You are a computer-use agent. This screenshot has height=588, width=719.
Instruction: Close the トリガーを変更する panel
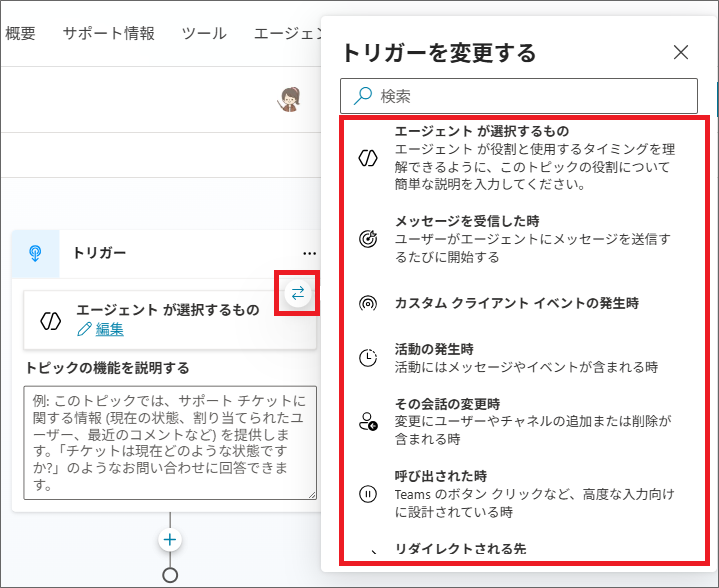[x=681, y=52]
